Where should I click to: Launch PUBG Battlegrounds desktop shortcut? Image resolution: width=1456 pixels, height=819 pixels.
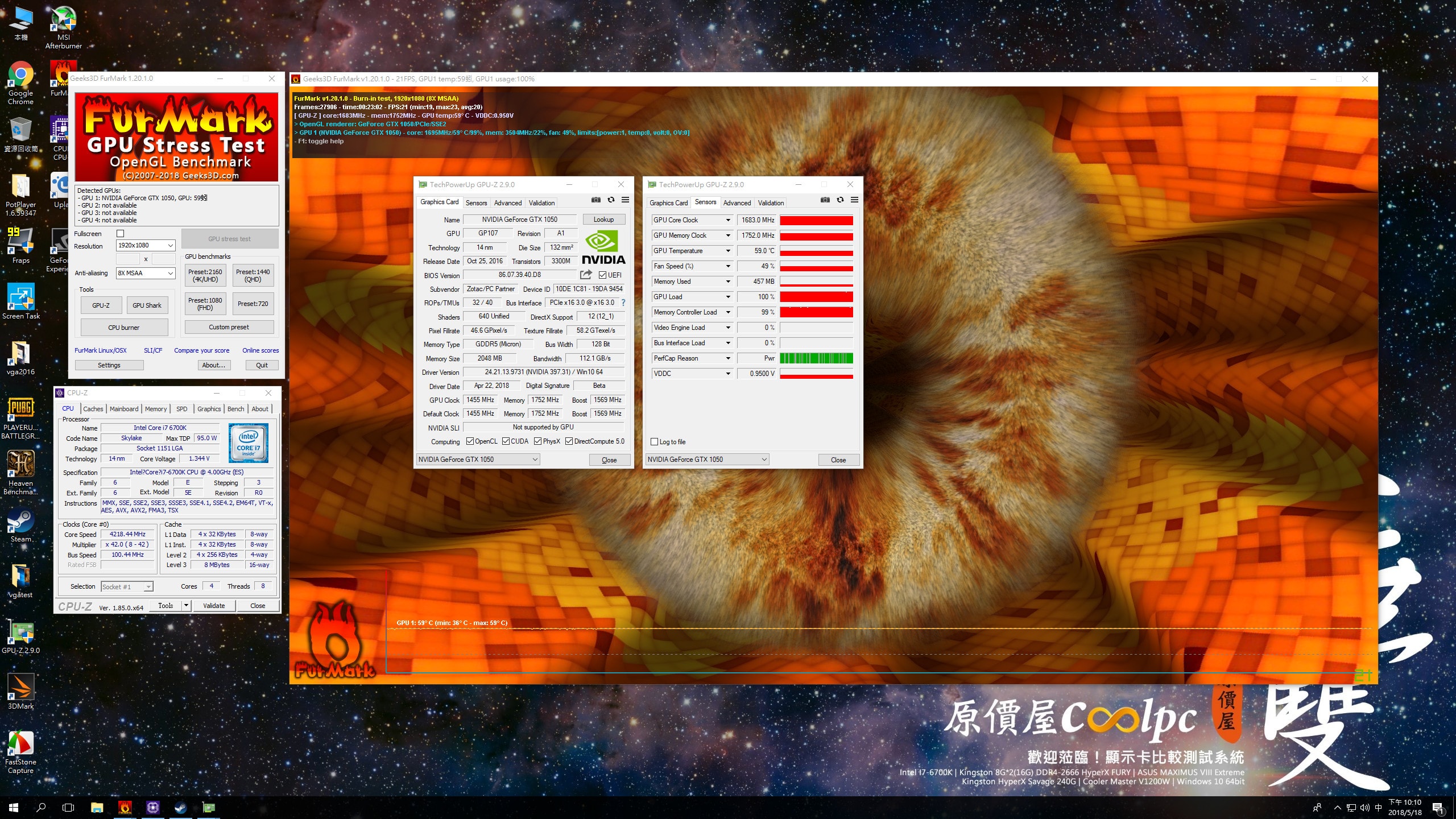[x=21, y=417]
